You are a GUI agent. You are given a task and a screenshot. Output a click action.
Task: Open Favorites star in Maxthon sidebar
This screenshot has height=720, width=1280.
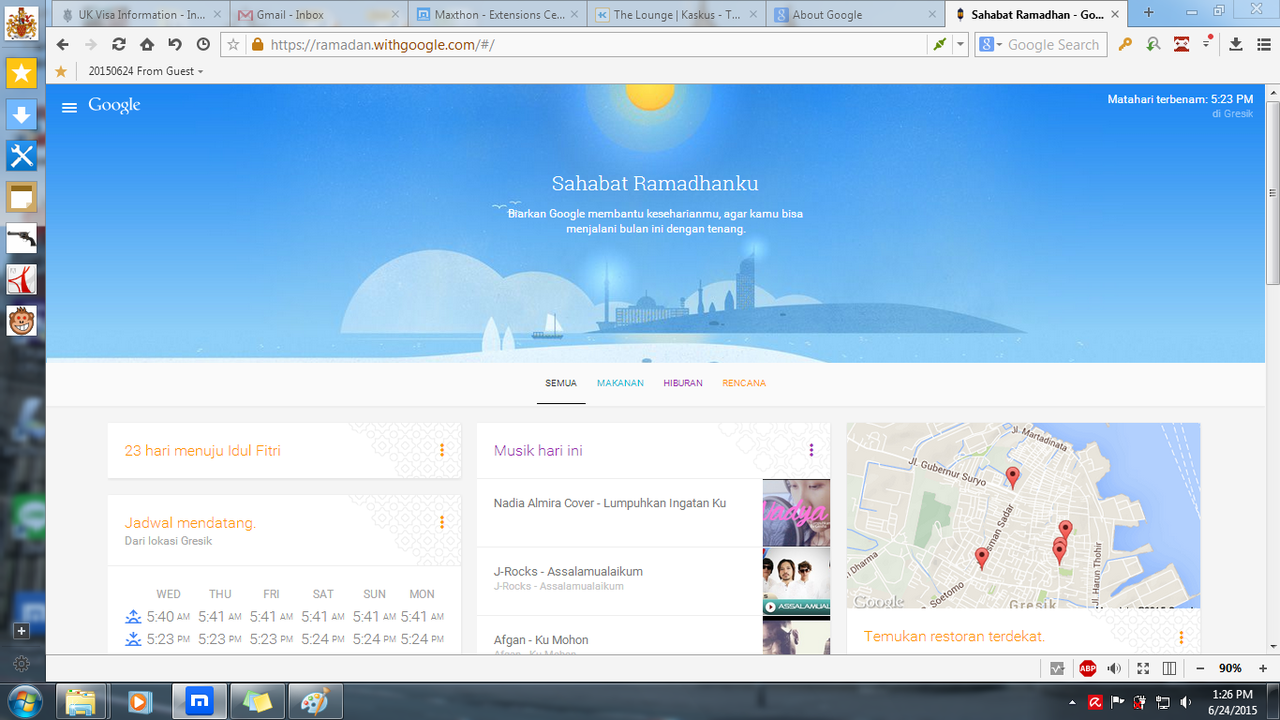coord(22,73)
